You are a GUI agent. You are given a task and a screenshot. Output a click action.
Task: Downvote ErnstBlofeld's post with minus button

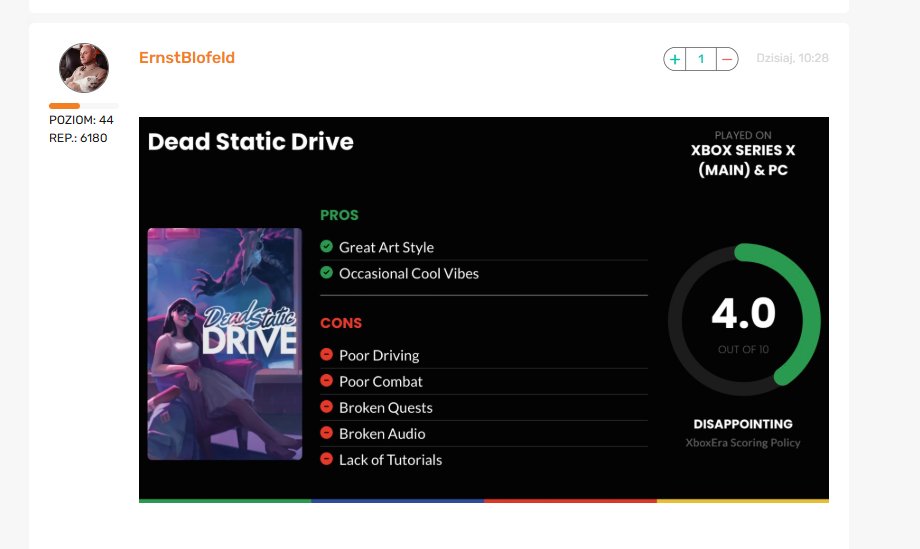727,59
